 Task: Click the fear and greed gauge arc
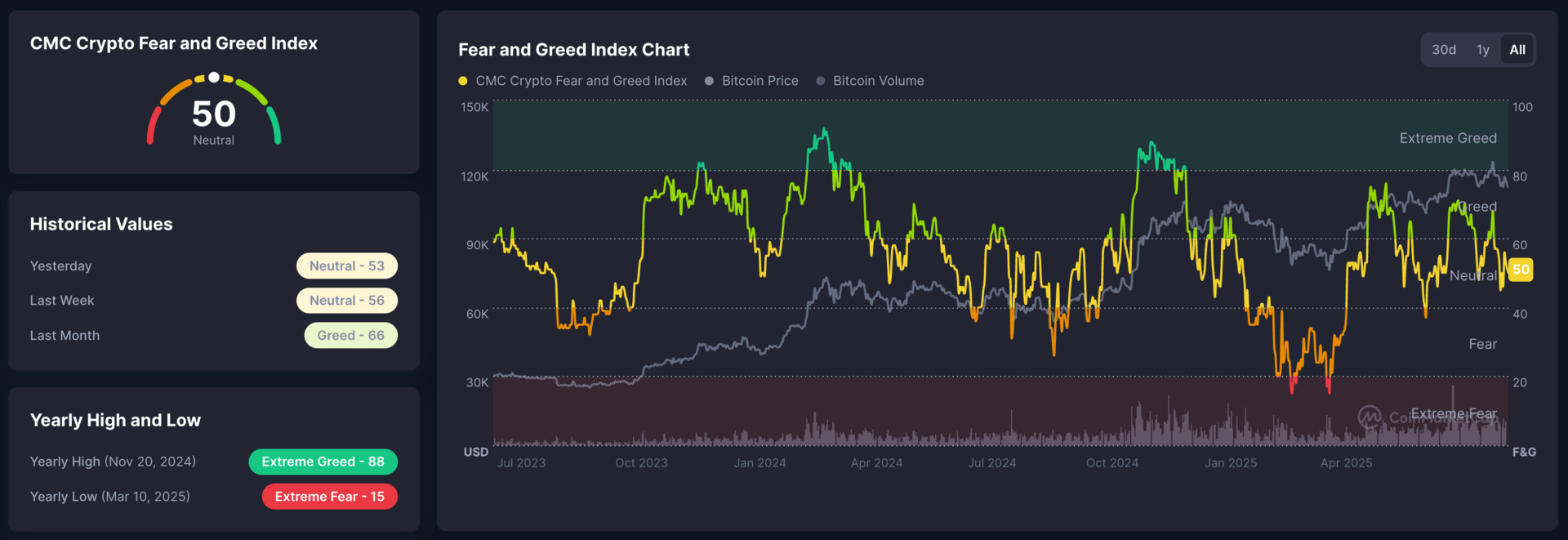click(214, 109)
